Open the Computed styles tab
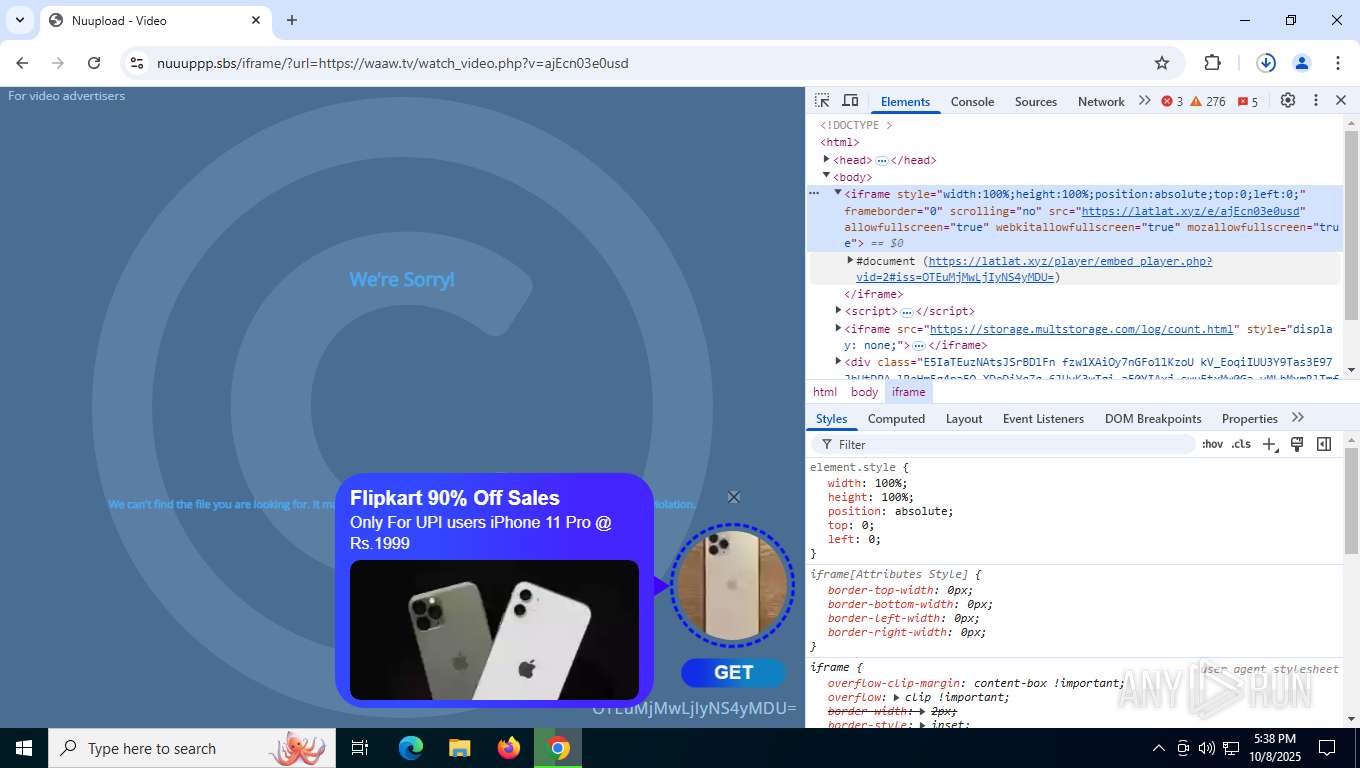This screenshot has width=1360, height=768. coord(896,418)
